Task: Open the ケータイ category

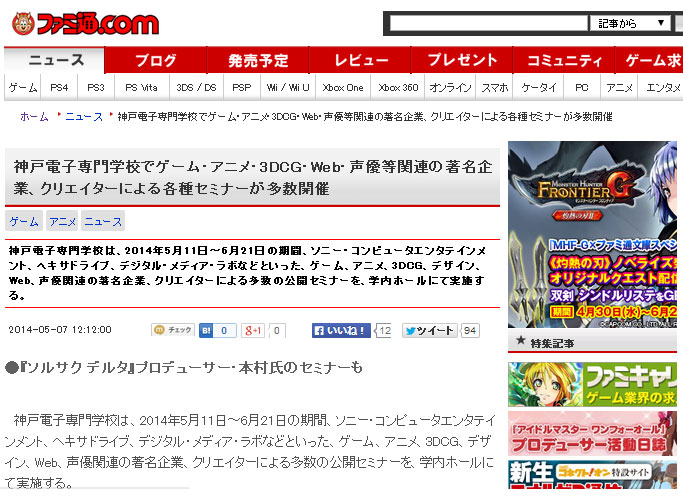Action: click(539, 88)
